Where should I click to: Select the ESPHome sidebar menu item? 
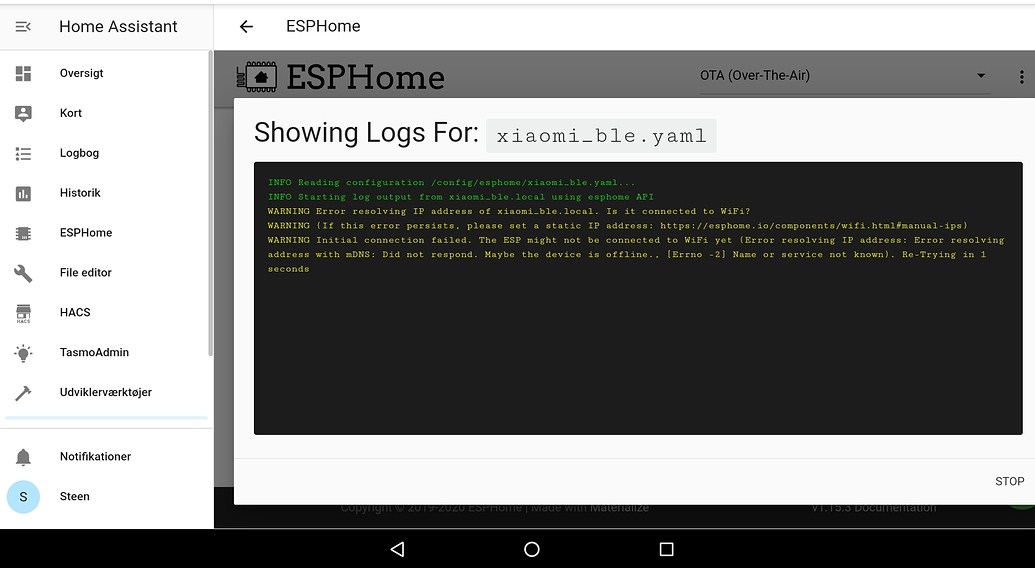pos(106,234)
